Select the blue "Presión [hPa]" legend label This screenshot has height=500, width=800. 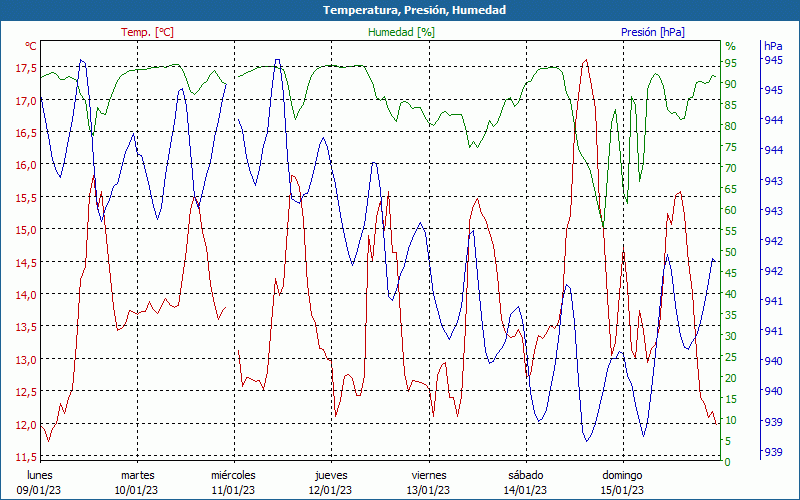click(653, 32)
